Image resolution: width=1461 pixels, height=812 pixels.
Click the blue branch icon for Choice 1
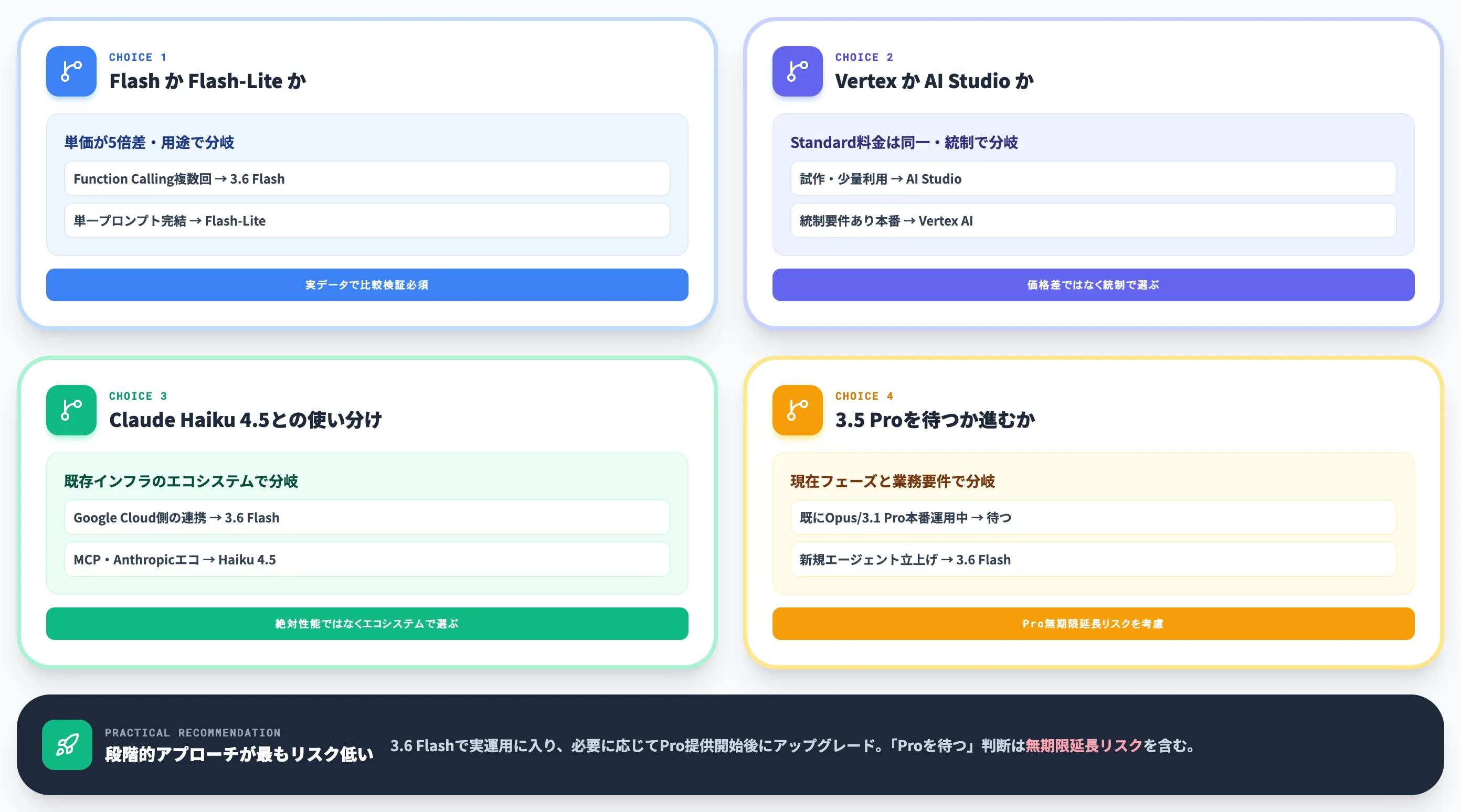pyautogui.click(x=71, y=71)
